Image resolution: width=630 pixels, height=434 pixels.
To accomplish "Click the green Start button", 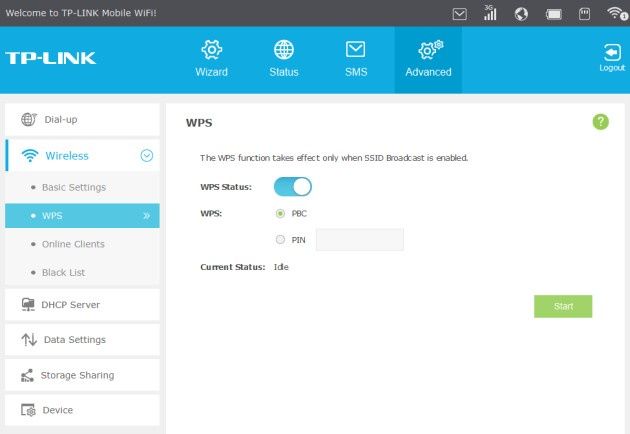I will pyautogui.click(x=563, y=306).
